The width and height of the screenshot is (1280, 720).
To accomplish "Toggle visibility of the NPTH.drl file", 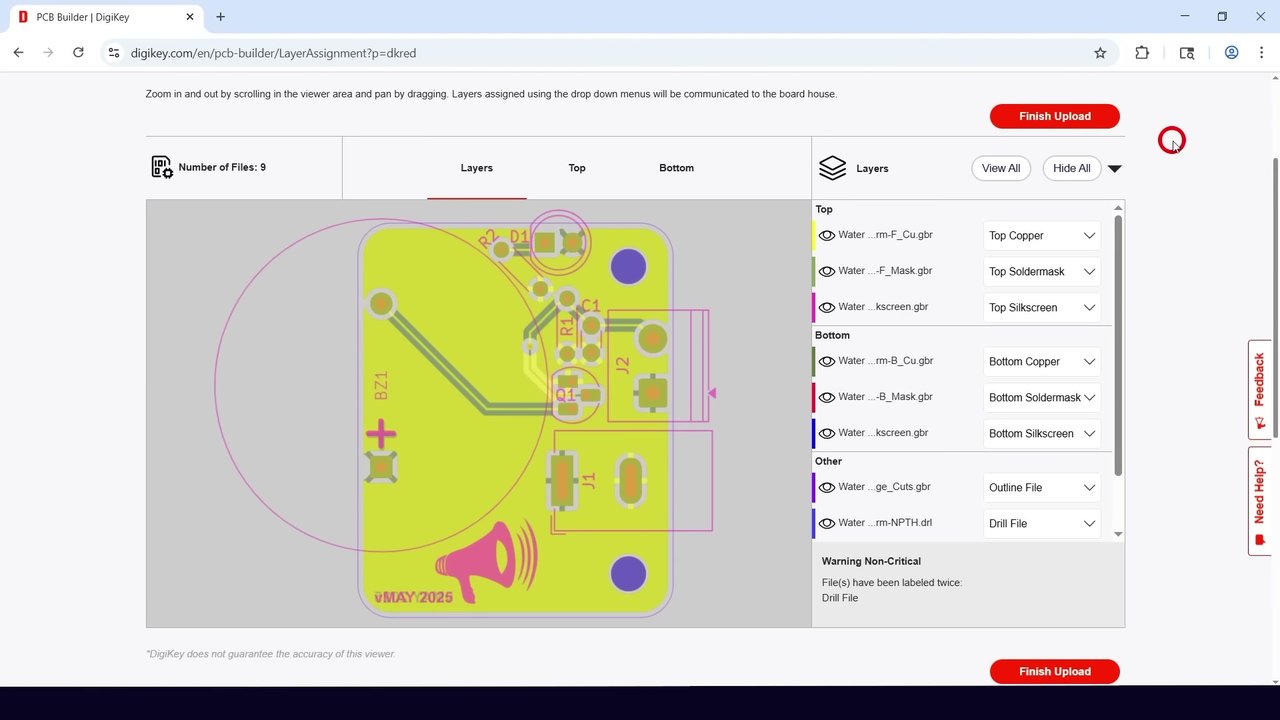I will [827, 524].
